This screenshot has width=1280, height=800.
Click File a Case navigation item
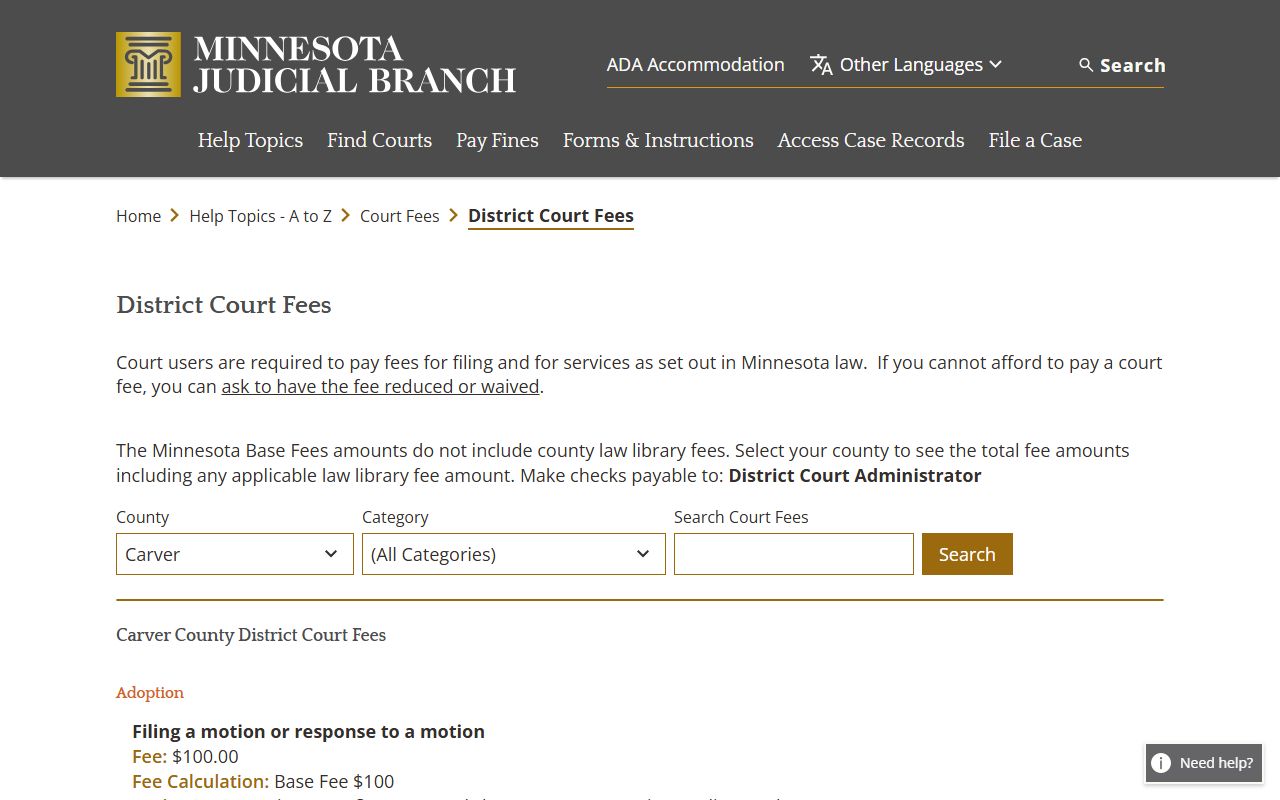click(x=1035, y=140)
